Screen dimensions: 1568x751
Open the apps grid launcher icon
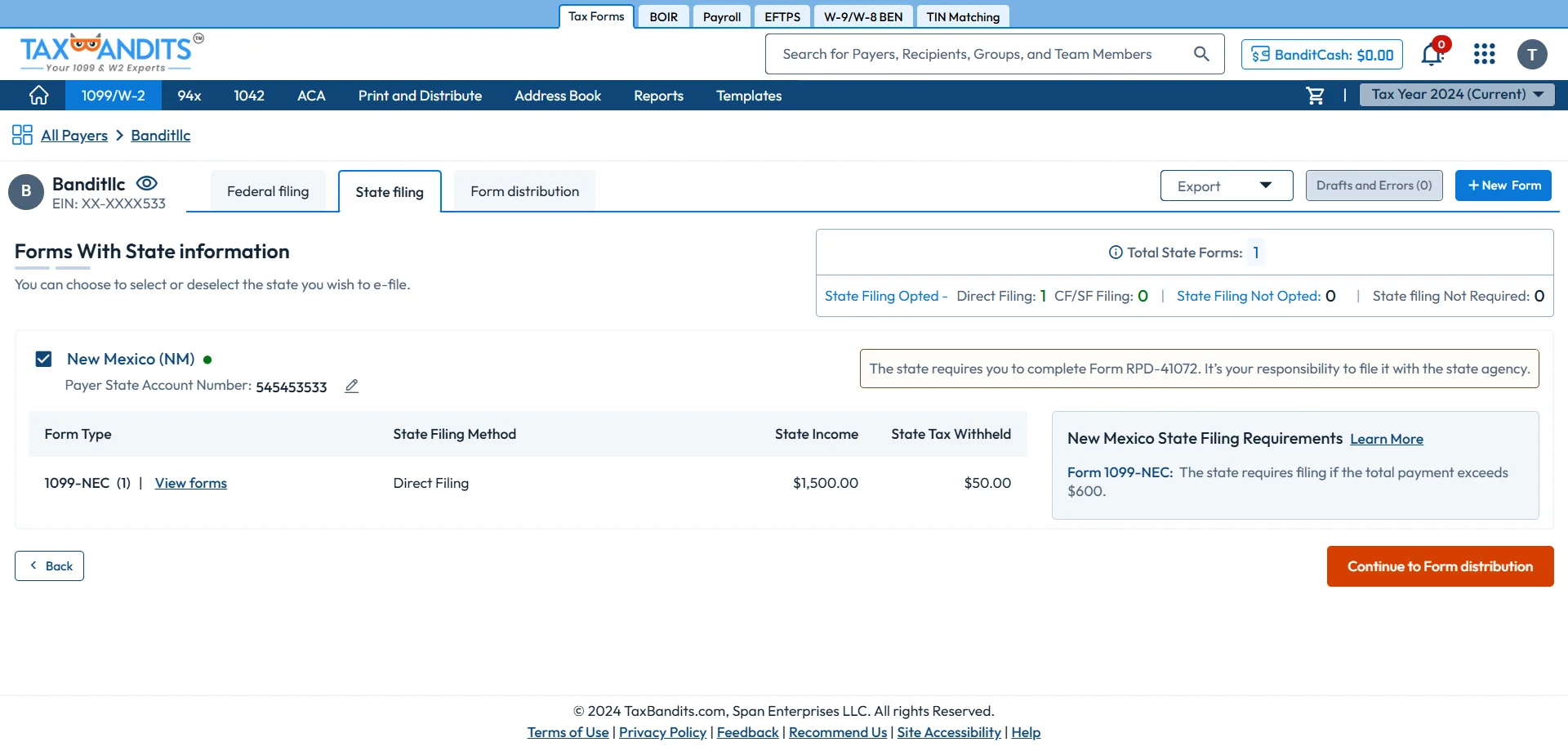click(x=1484, y=55)
